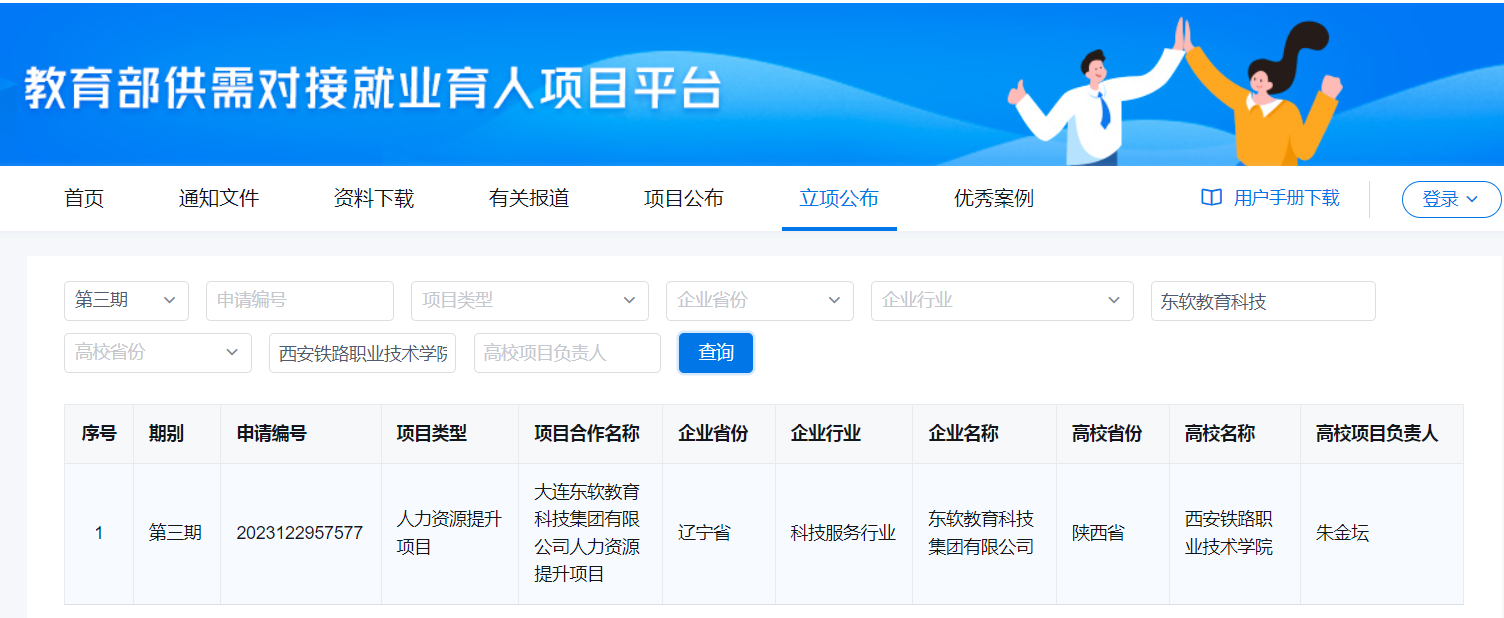Expand the 第三期 period dropdown
This screenshot has width=1504, height=618.
[x=126, y=301]
